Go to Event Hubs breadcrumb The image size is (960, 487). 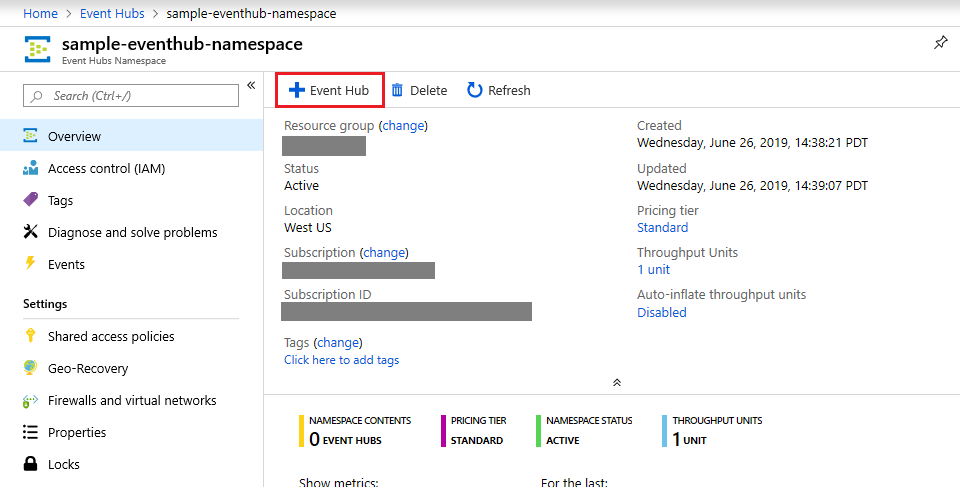pyautogui.click(x=112, y=13)
